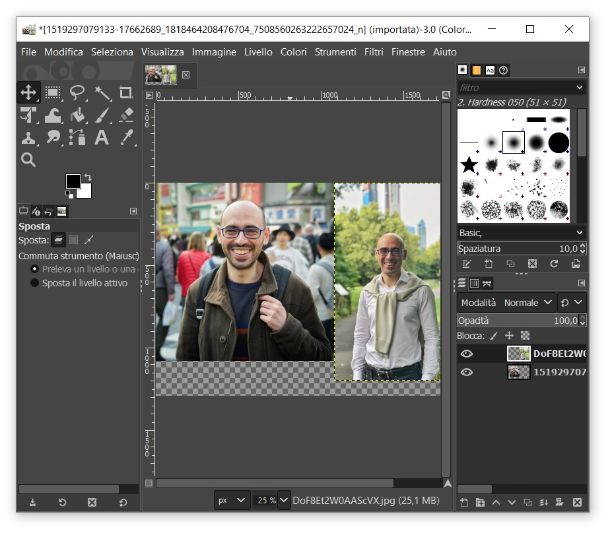Open the tool options configuration menu

(133, 211)
